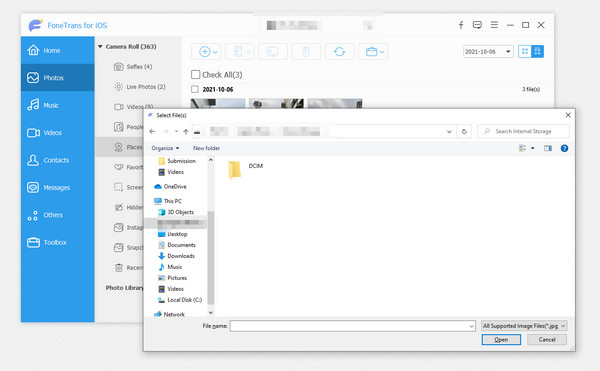Click the Forward arrow in file dialog
This screenshot has width=600, height=371.
166,132
